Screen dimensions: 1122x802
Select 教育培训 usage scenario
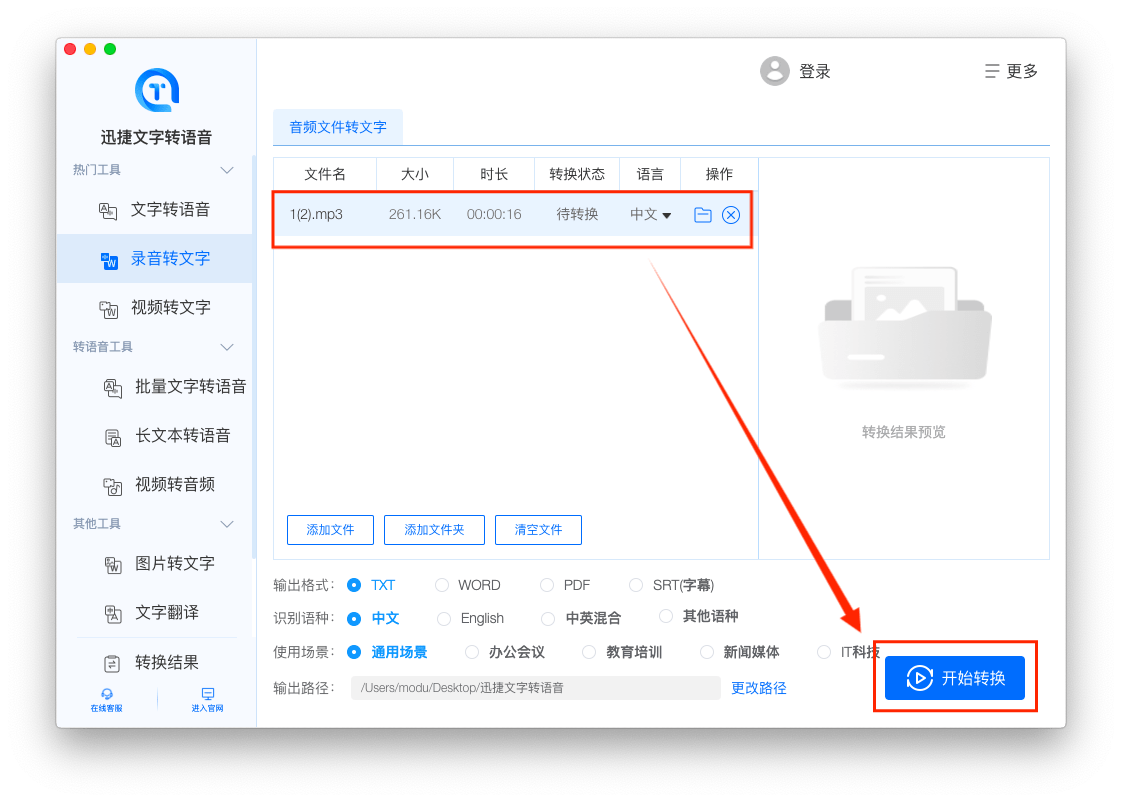(588, 652)
